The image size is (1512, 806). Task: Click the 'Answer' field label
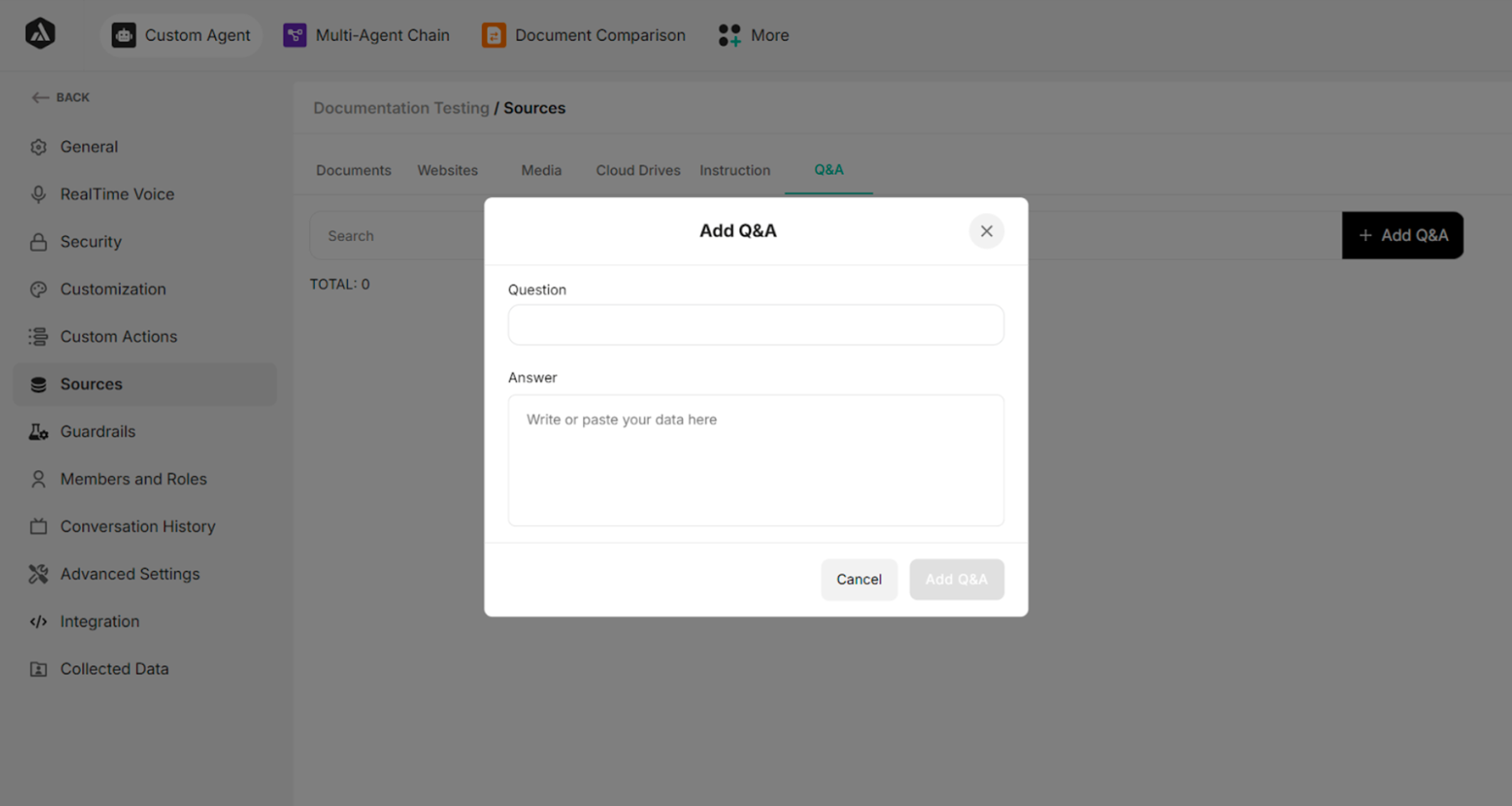(x=532, y=378)
